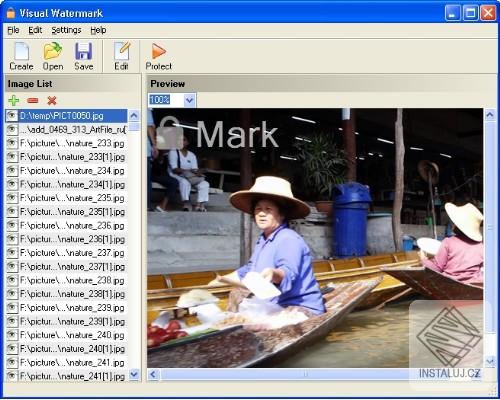Viewport: 500px width, 400px height.
Task: Select nature_237.jpg in the list
Action: 66,253
